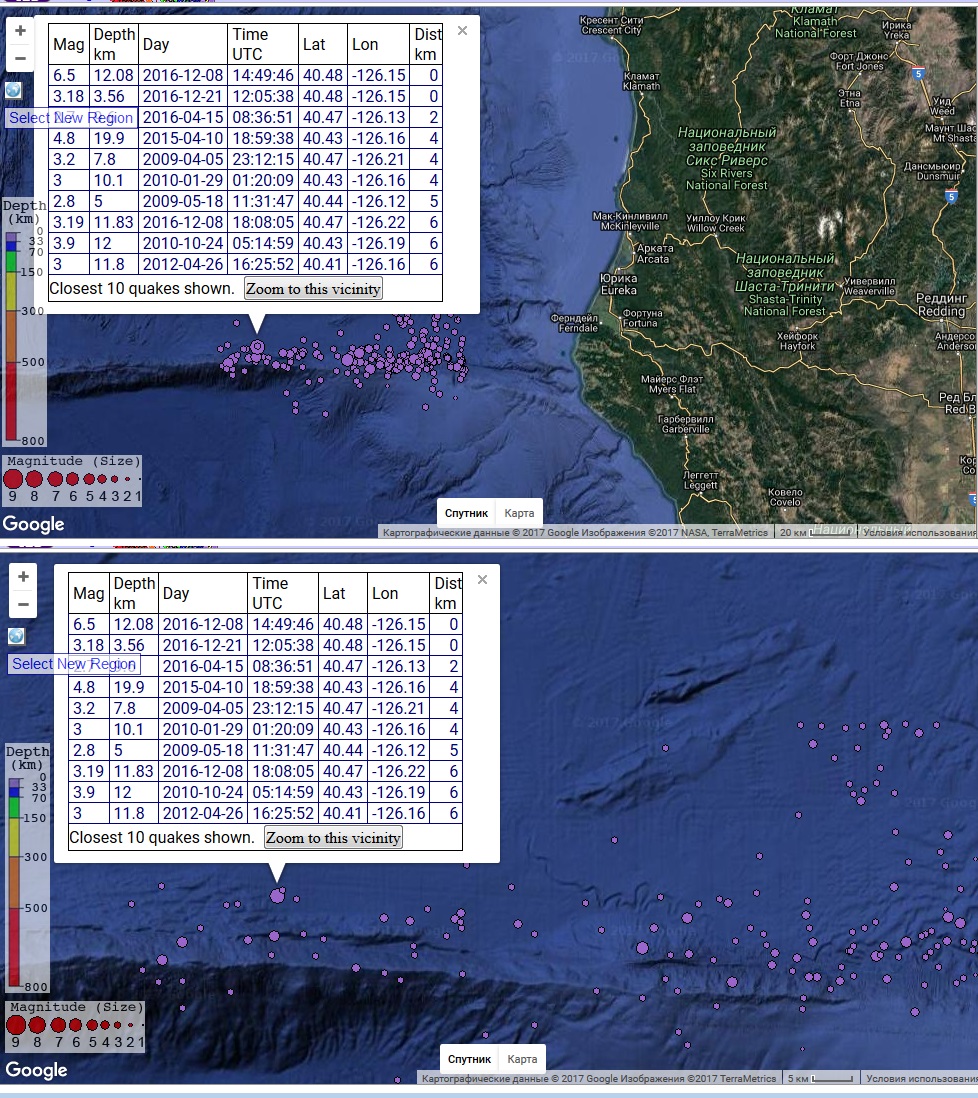Zoom in on the upper map

(x=20, y=31)
